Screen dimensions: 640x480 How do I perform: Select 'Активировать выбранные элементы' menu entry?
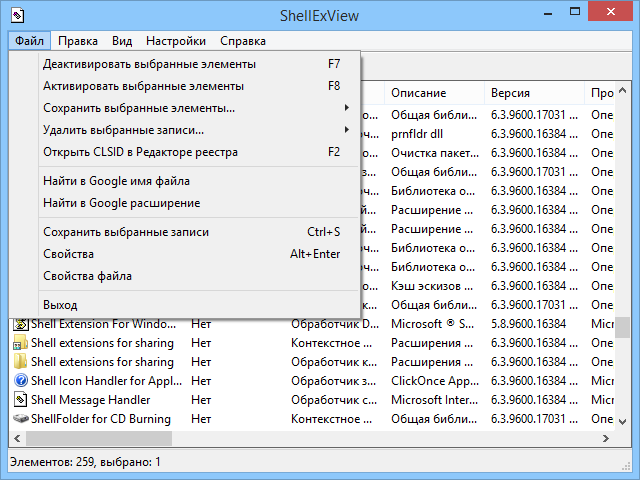click(x=143, y=86)
